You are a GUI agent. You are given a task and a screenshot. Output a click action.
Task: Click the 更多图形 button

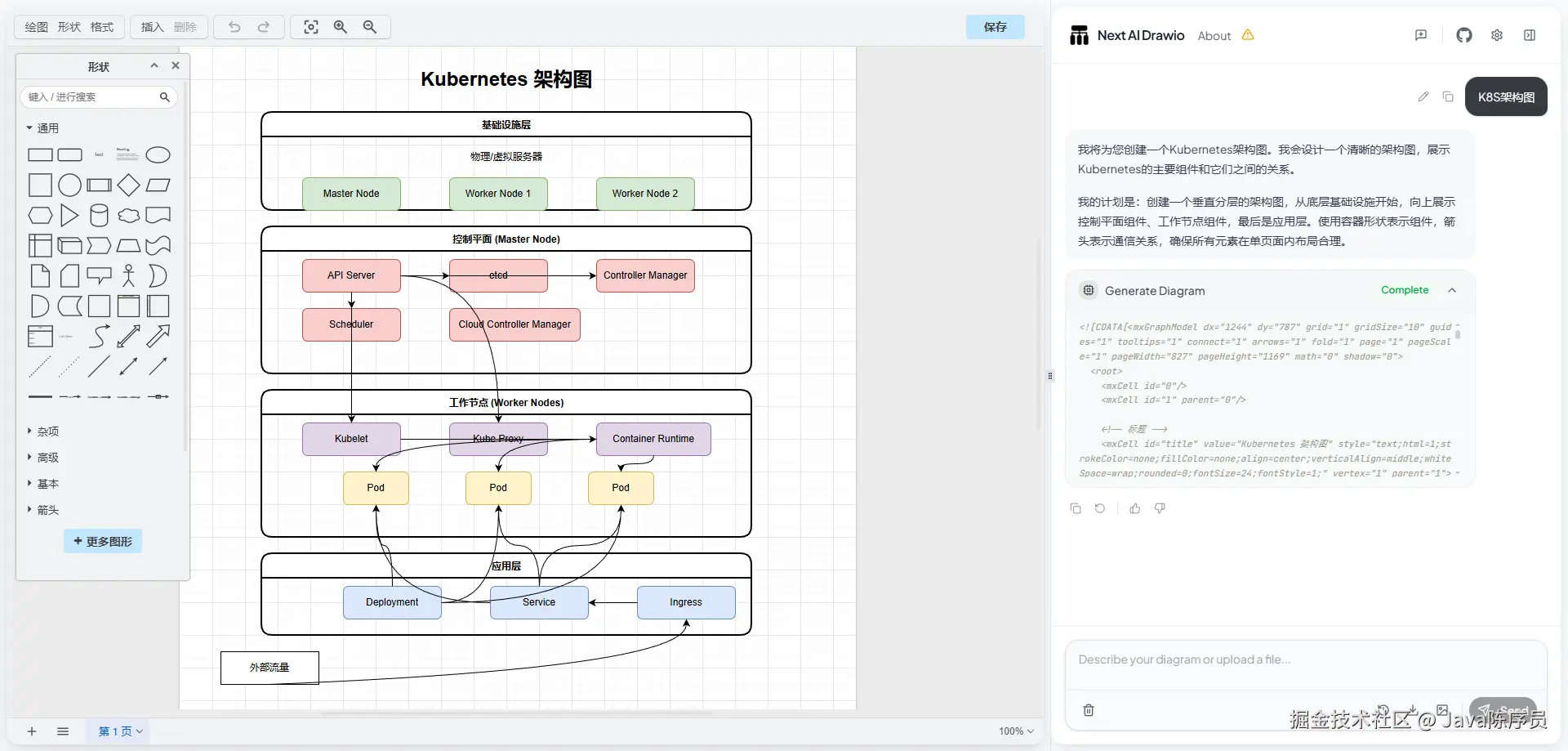tap(103, 541)
